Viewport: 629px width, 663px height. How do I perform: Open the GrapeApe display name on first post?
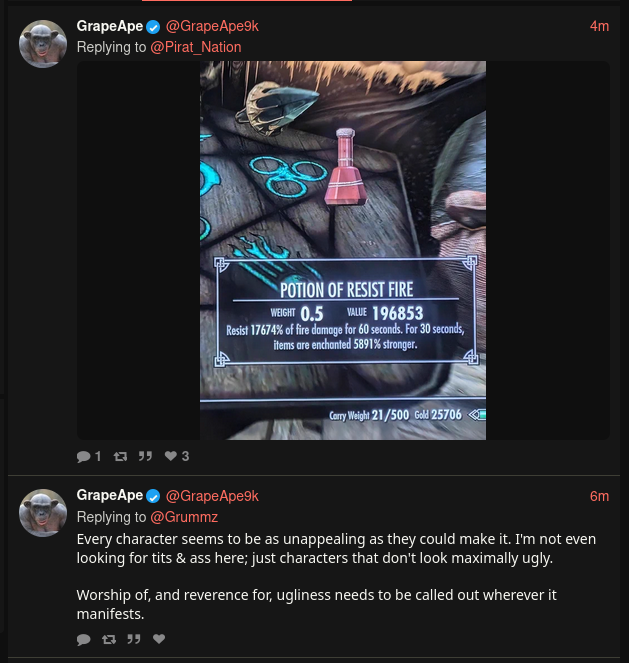(109, 26)
